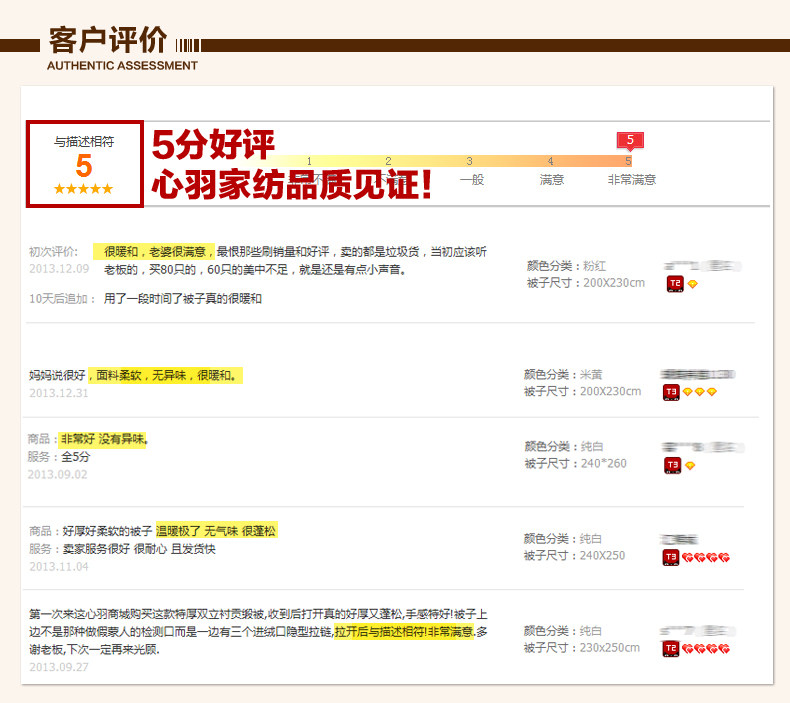Screen dimensions: 790x703
Task: Click 颜色分类：米黄
Action: (x=563, y=374)
